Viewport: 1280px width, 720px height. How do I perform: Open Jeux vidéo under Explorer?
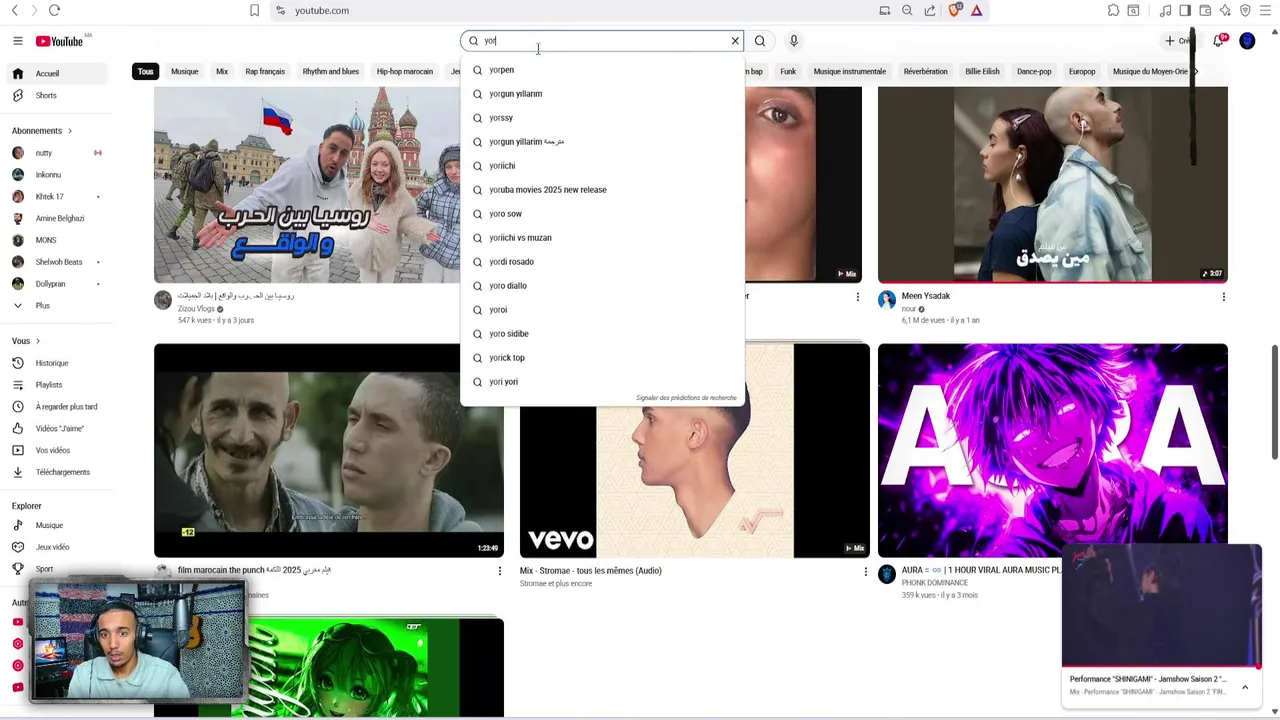click(56, 547)
